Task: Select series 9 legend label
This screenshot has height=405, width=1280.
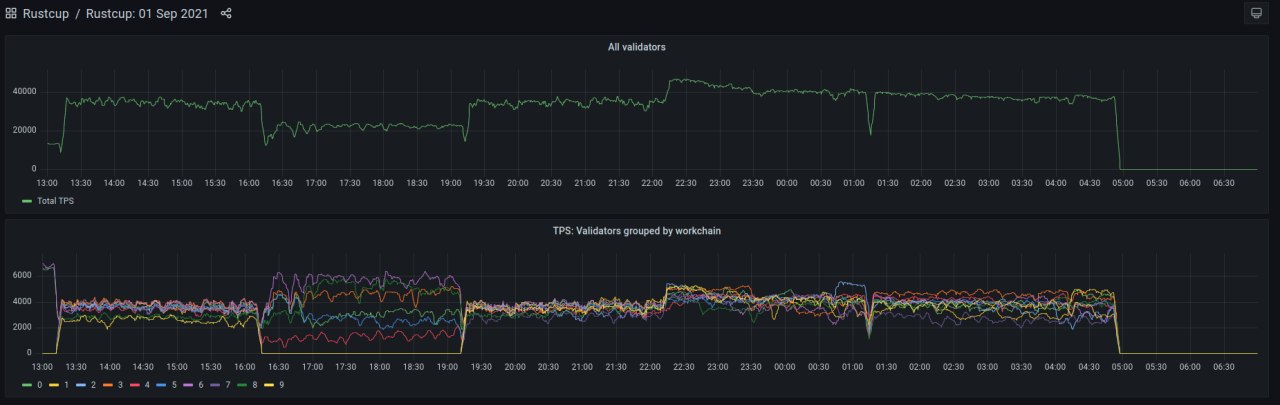Action: pos(282,384)
